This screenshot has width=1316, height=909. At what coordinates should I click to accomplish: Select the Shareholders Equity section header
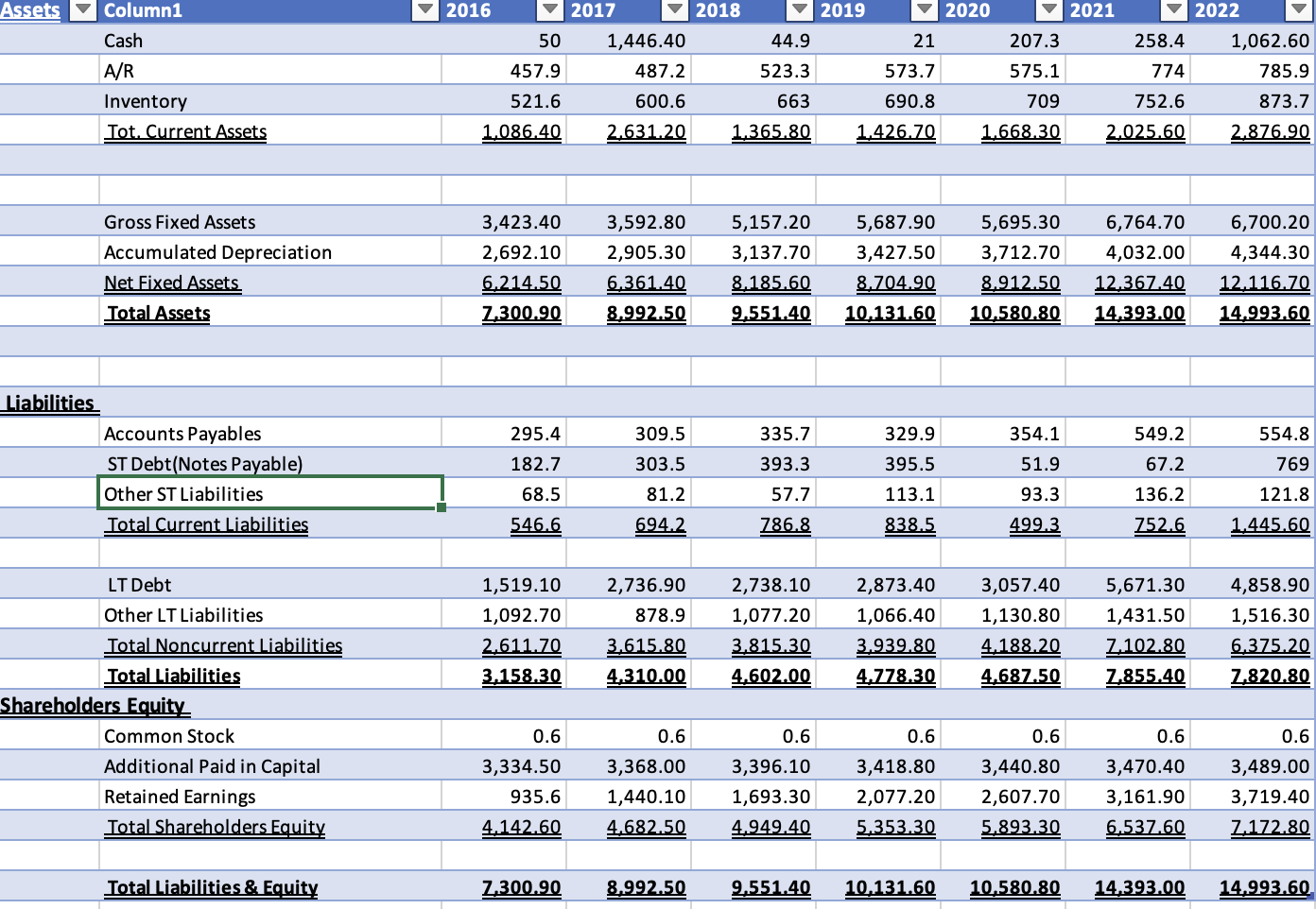[x=95, y=706]
